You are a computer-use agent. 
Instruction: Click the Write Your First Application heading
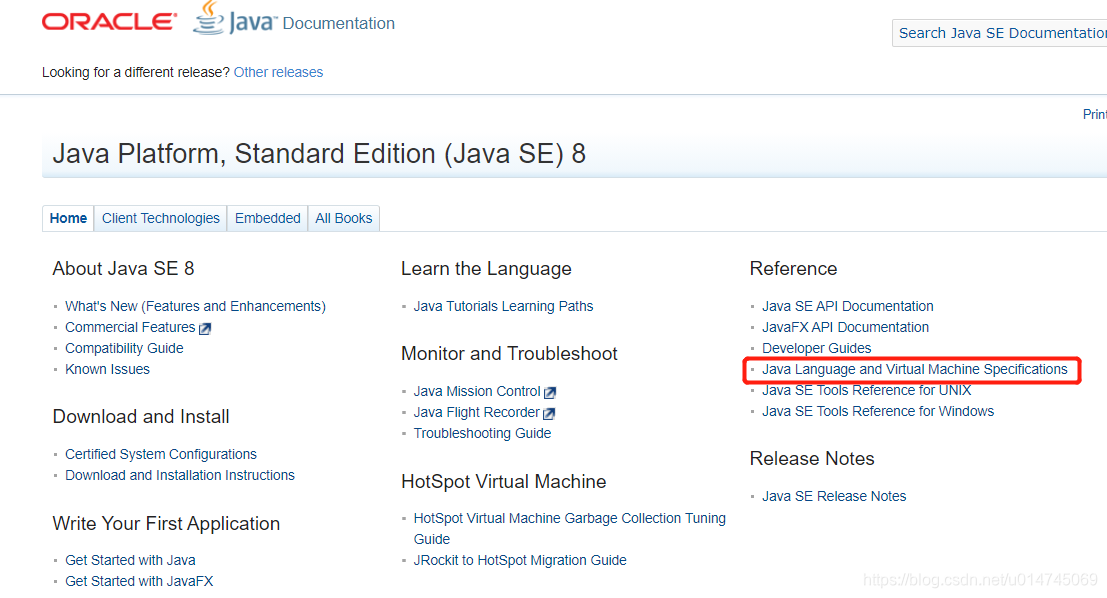pyautogui.click(x=166, y=523)
